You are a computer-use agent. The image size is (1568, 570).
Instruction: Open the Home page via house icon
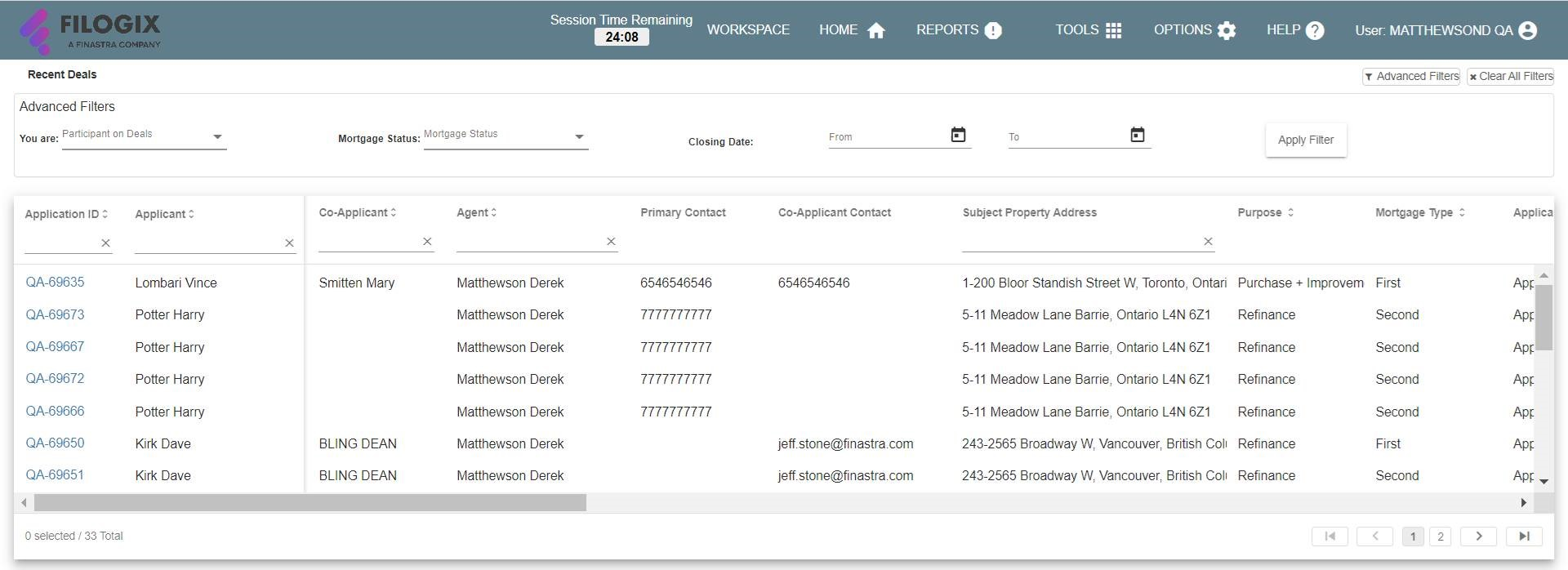coord(876,31)
